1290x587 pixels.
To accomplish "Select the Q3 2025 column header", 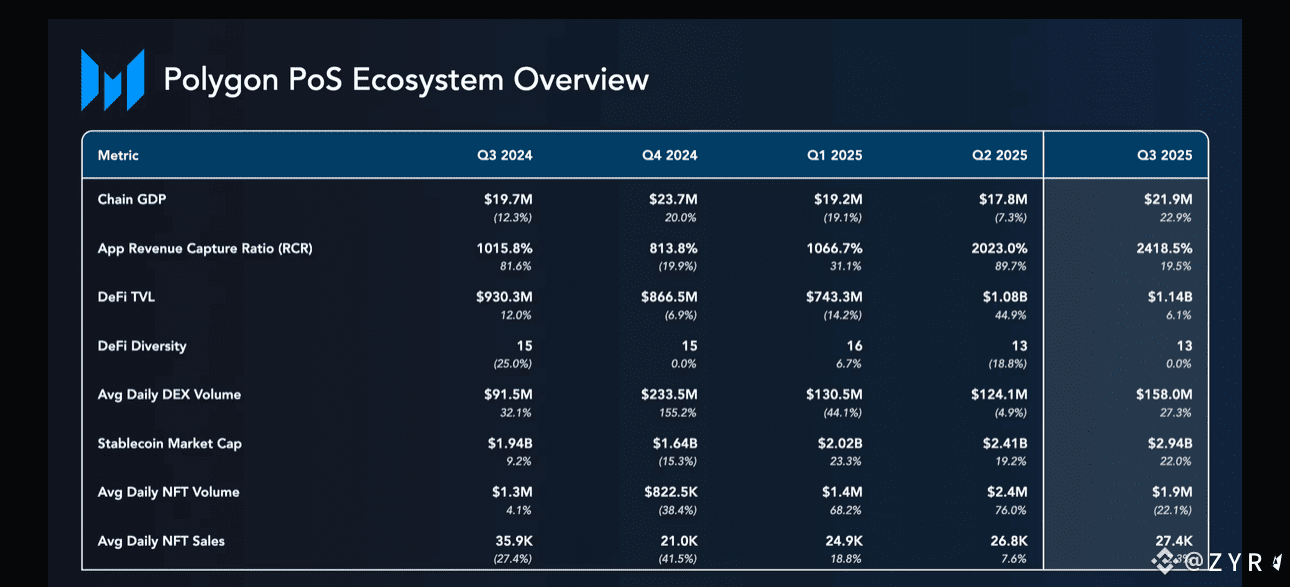I will pos(1164,155).
